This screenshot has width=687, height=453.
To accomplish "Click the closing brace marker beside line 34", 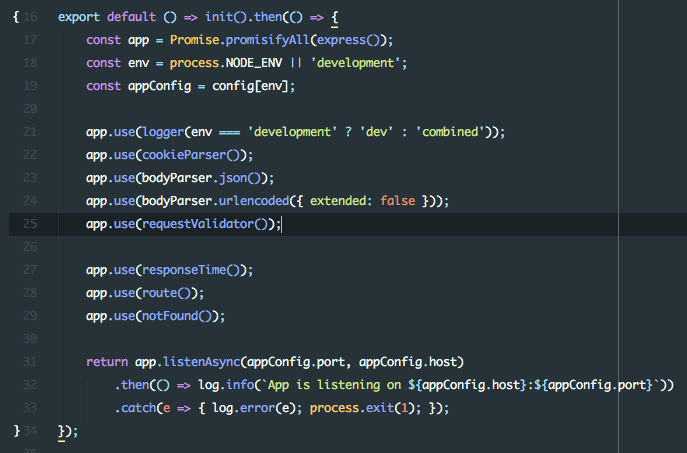I will click(14, 430).
